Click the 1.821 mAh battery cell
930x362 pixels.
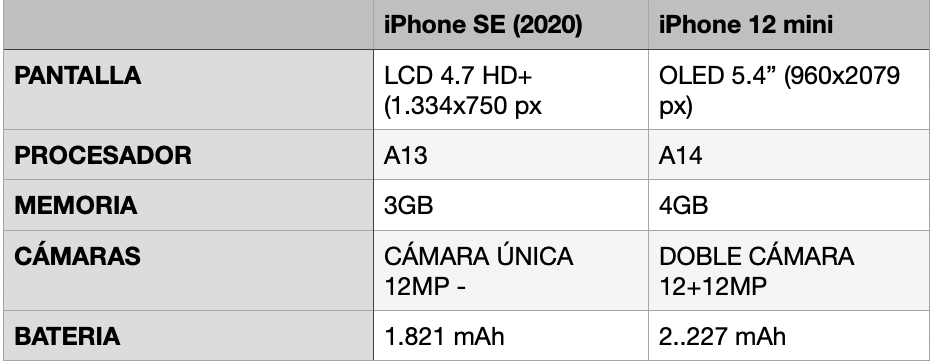pyautogui.click(x=511, y=336)
